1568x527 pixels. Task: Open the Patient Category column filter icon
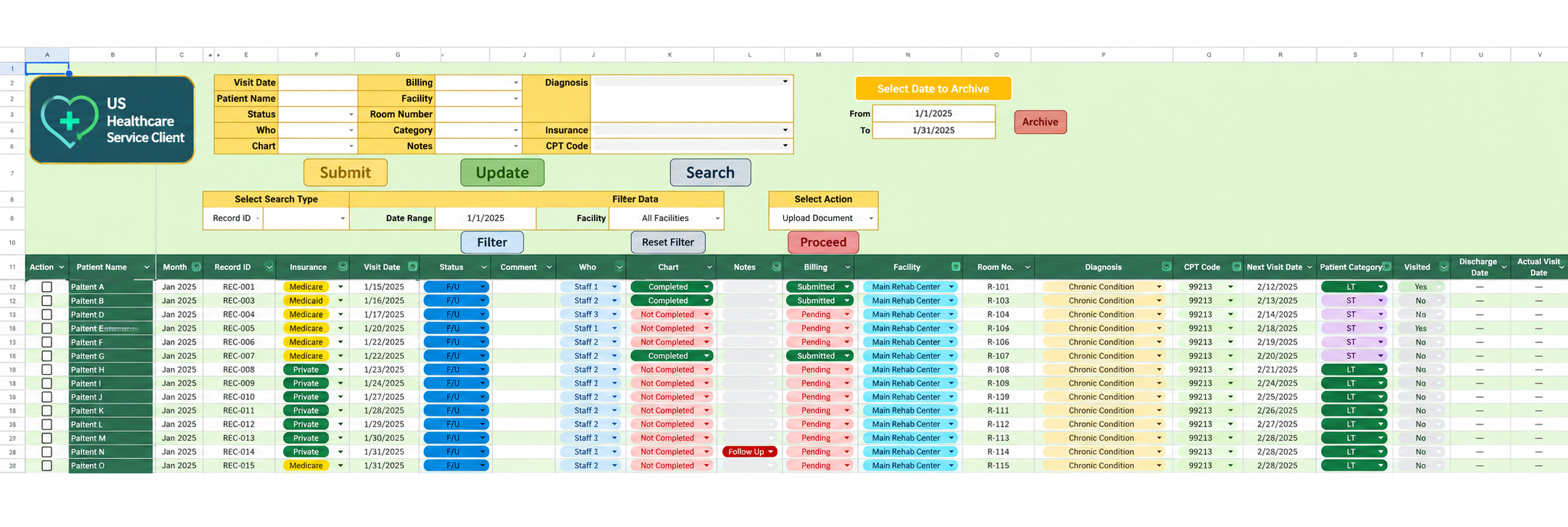[1386, 267]
